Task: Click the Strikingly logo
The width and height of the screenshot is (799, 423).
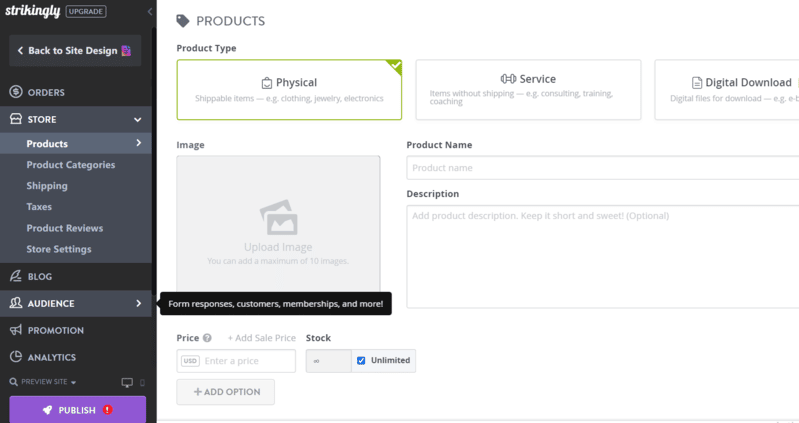Action: coord(33,11)
